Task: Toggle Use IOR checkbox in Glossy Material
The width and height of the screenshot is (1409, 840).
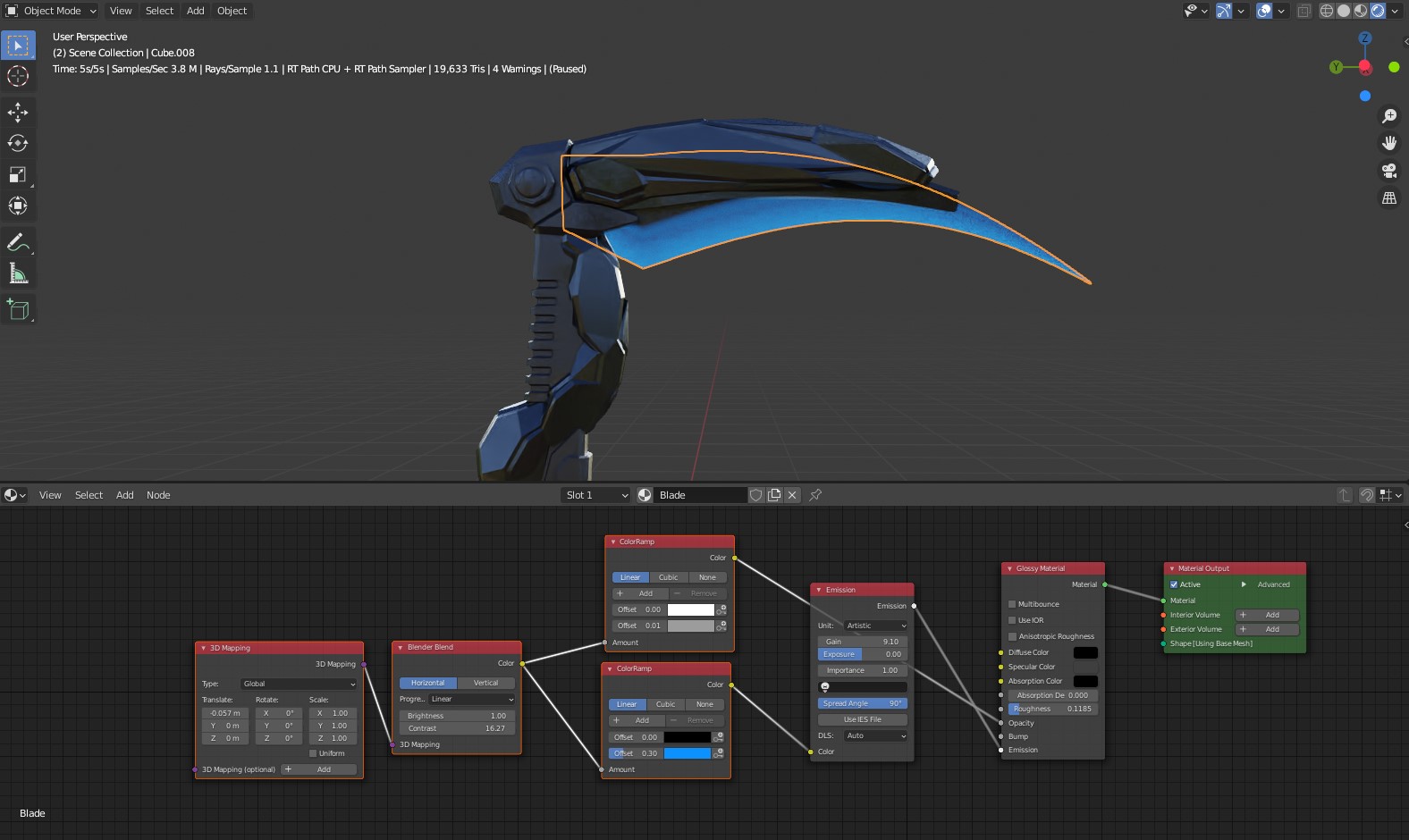Action: 1012,620
